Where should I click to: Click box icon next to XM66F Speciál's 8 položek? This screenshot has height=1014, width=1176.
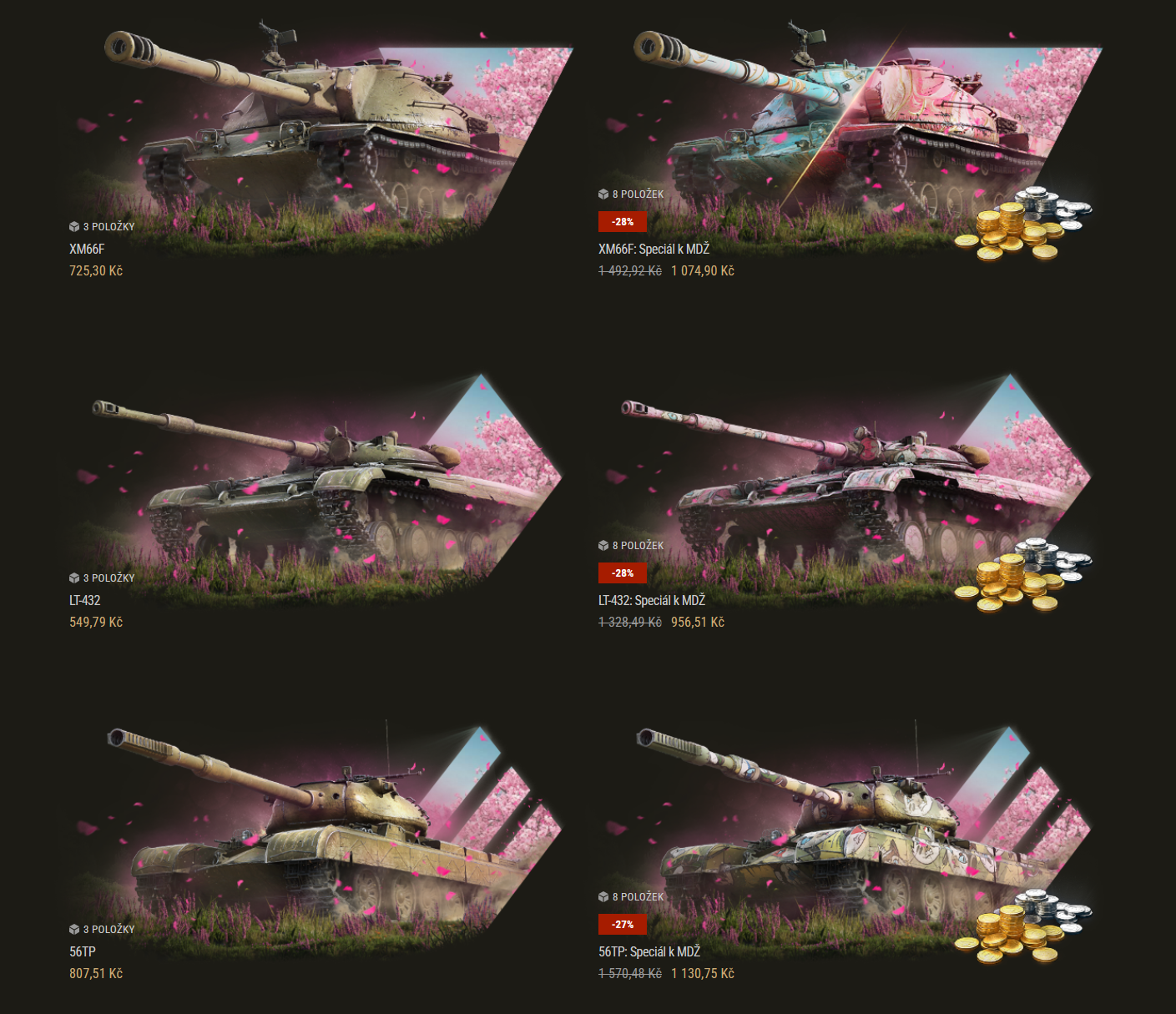tap(603, 194)
